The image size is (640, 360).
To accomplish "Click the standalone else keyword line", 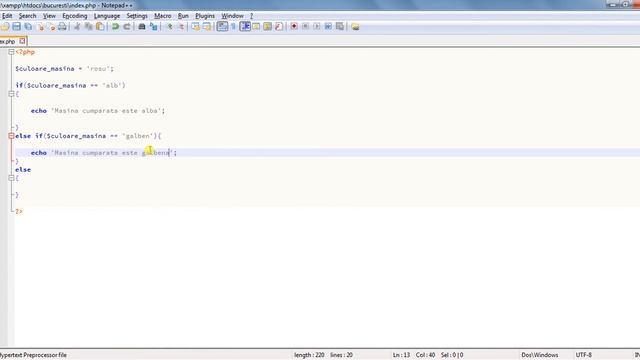I will (23, 170).
